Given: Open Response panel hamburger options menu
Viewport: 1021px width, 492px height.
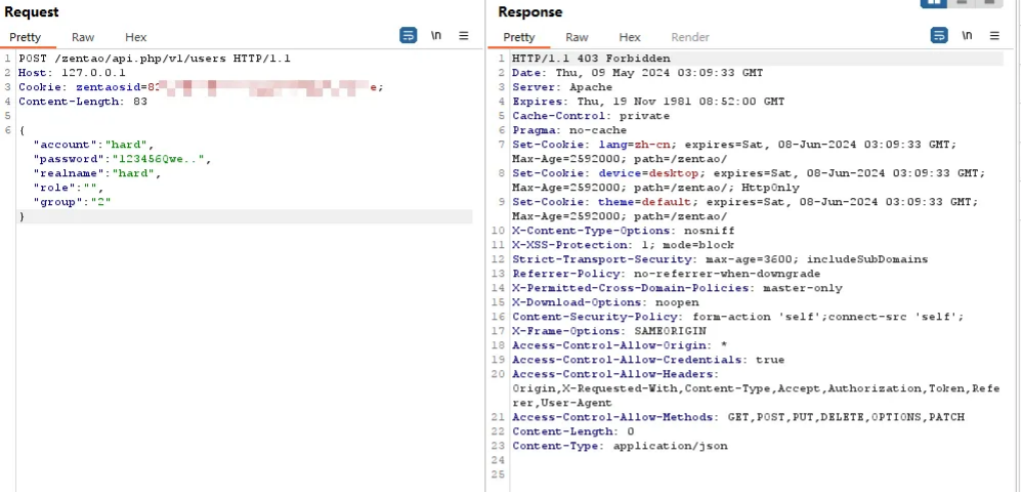Looking at the screenshot, I should pyautogui.click(x=994, y=36).
